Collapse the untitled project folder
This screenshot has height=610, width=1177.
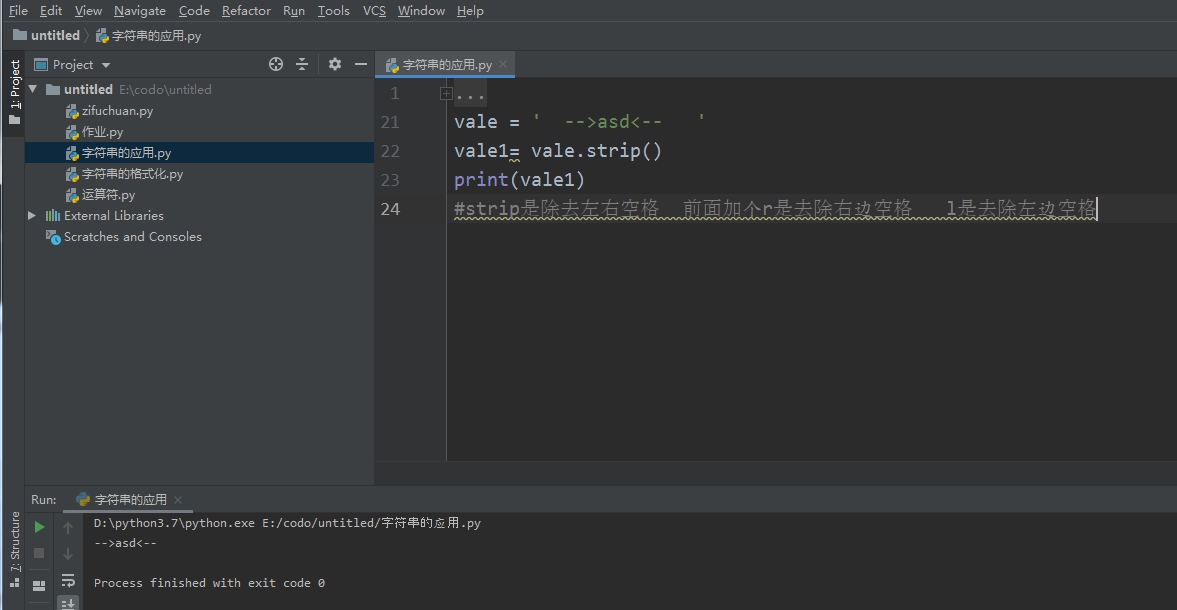pos(33,89)
